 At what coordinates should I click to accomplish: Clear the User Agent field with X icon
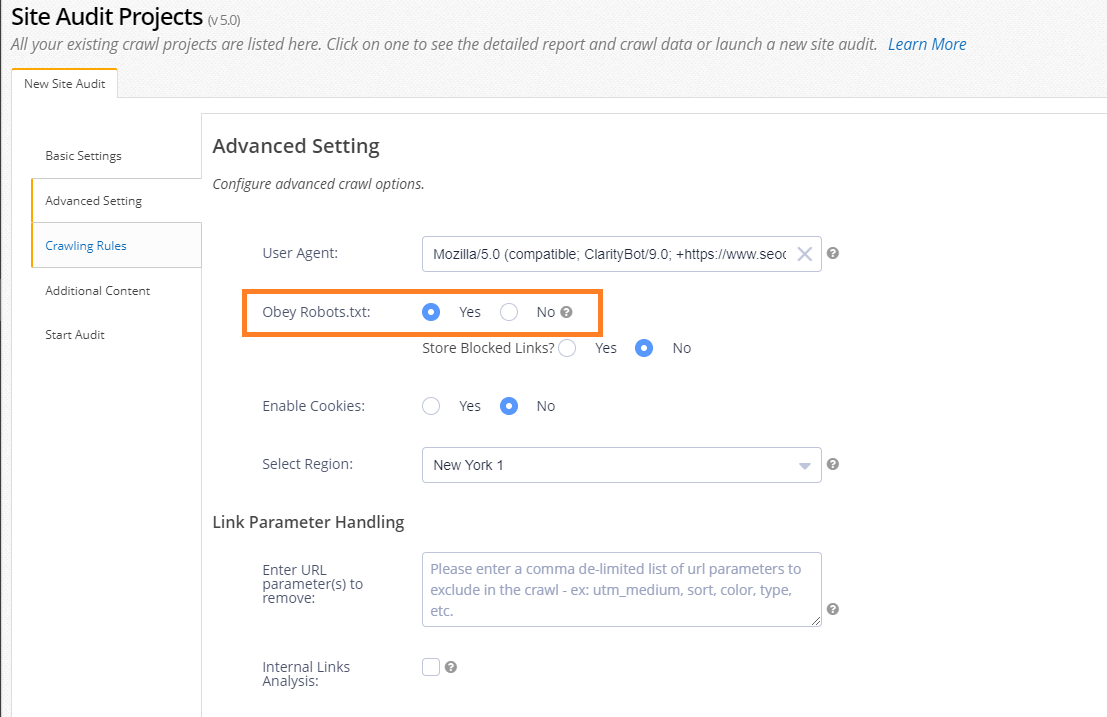click(804, 254)
